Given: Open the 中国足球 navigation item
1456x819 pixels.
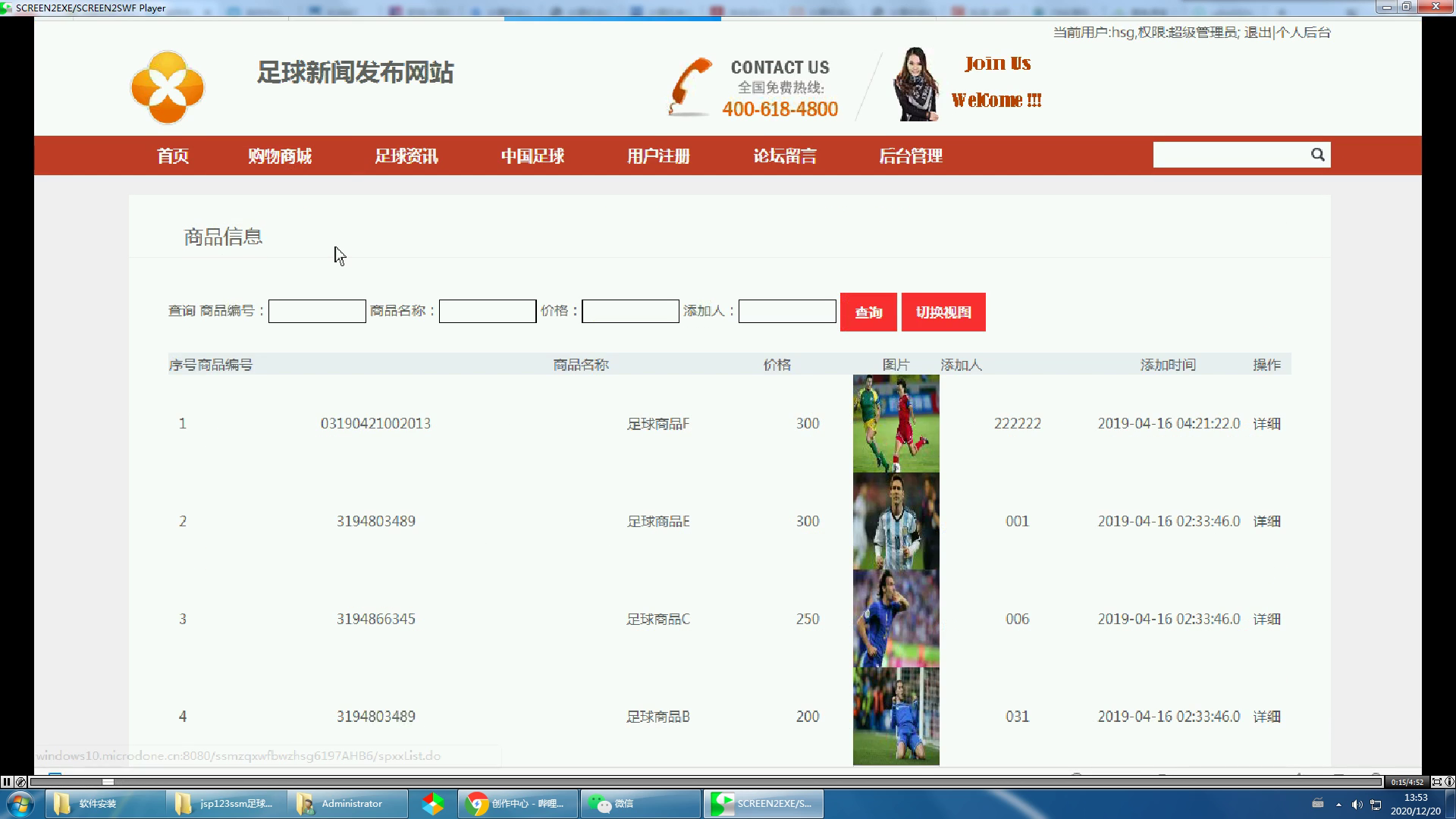Looking at the screenshot, I should (532, 155).
